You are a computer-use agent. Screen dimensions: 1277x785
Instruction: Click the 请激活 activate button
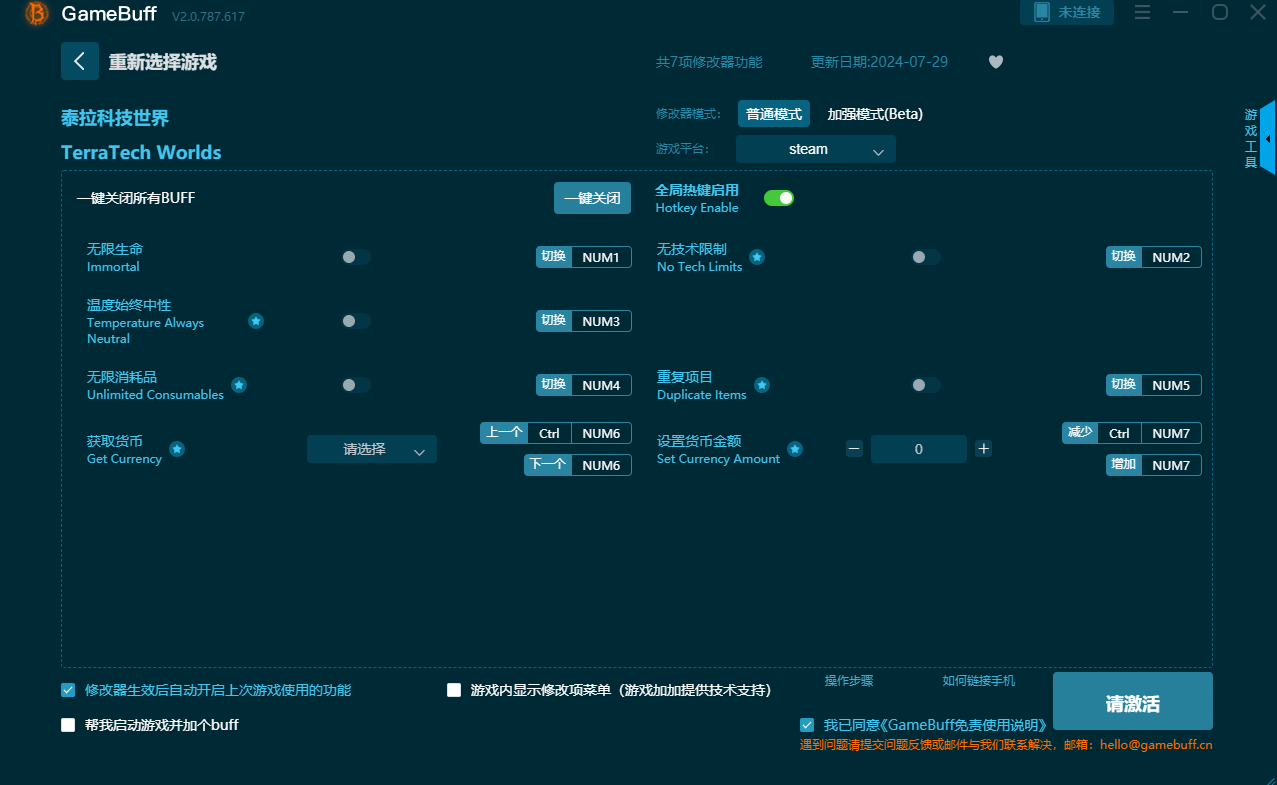point(1133,701)
